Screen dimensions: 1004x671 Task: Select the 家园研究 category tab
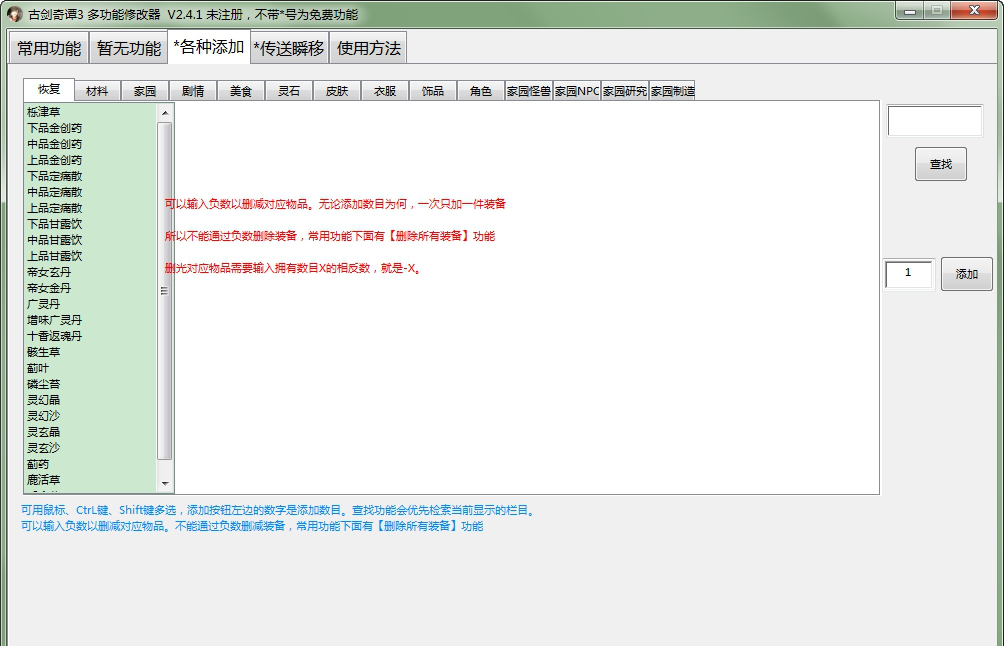click(x=625, y=91)
